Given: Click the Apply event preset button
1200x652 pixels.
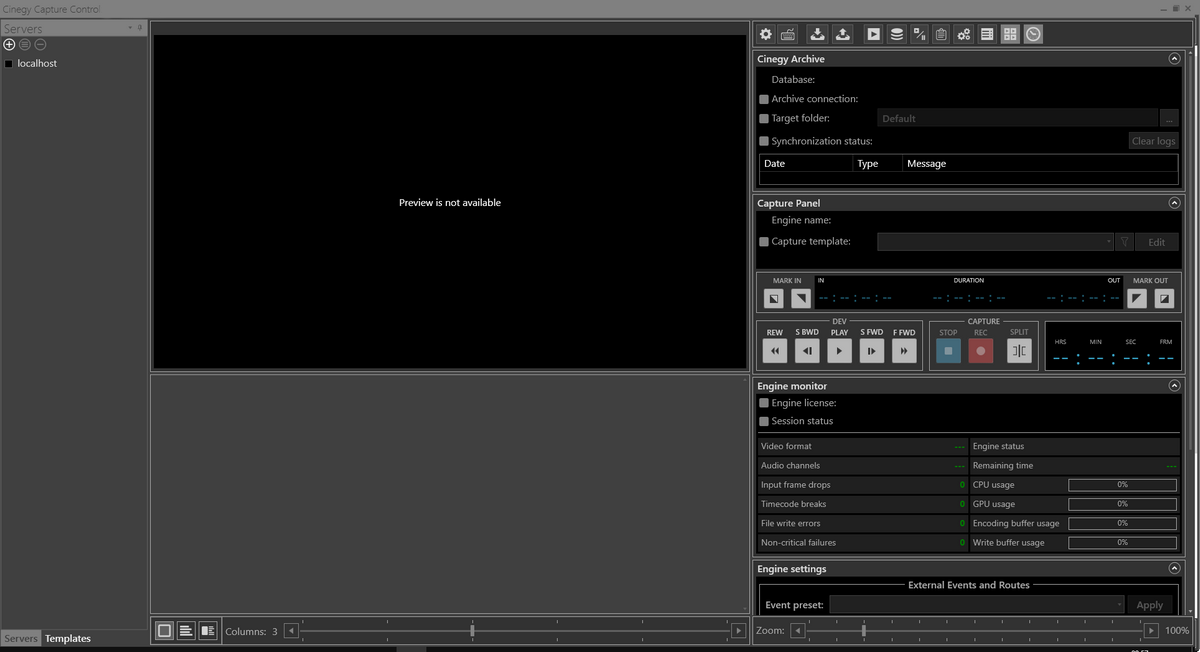Looking at the screenshot, I should (x=1150, y=605).
